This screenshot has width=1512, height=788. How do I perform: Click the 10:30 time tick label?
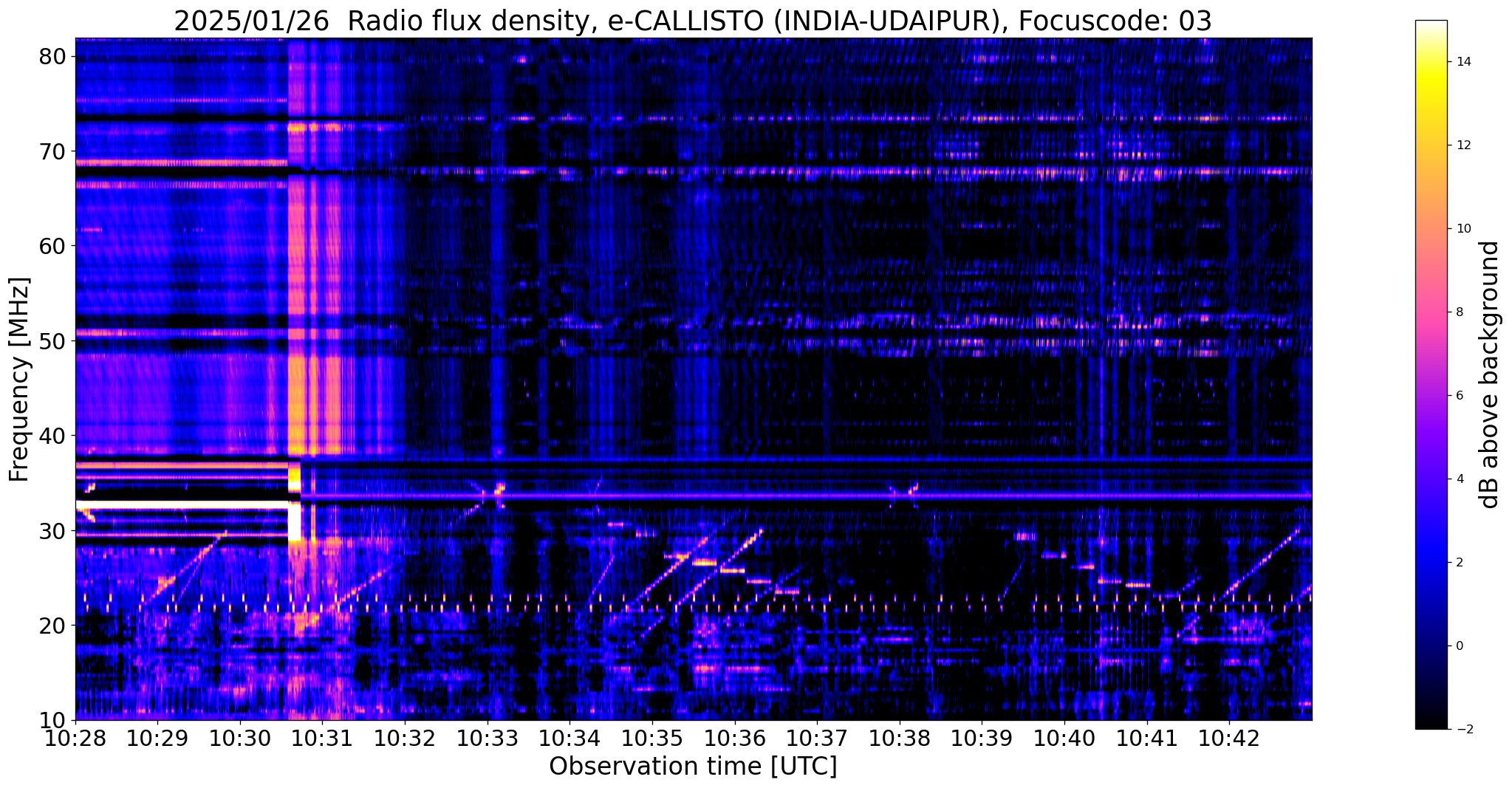[x=240, y=739]
